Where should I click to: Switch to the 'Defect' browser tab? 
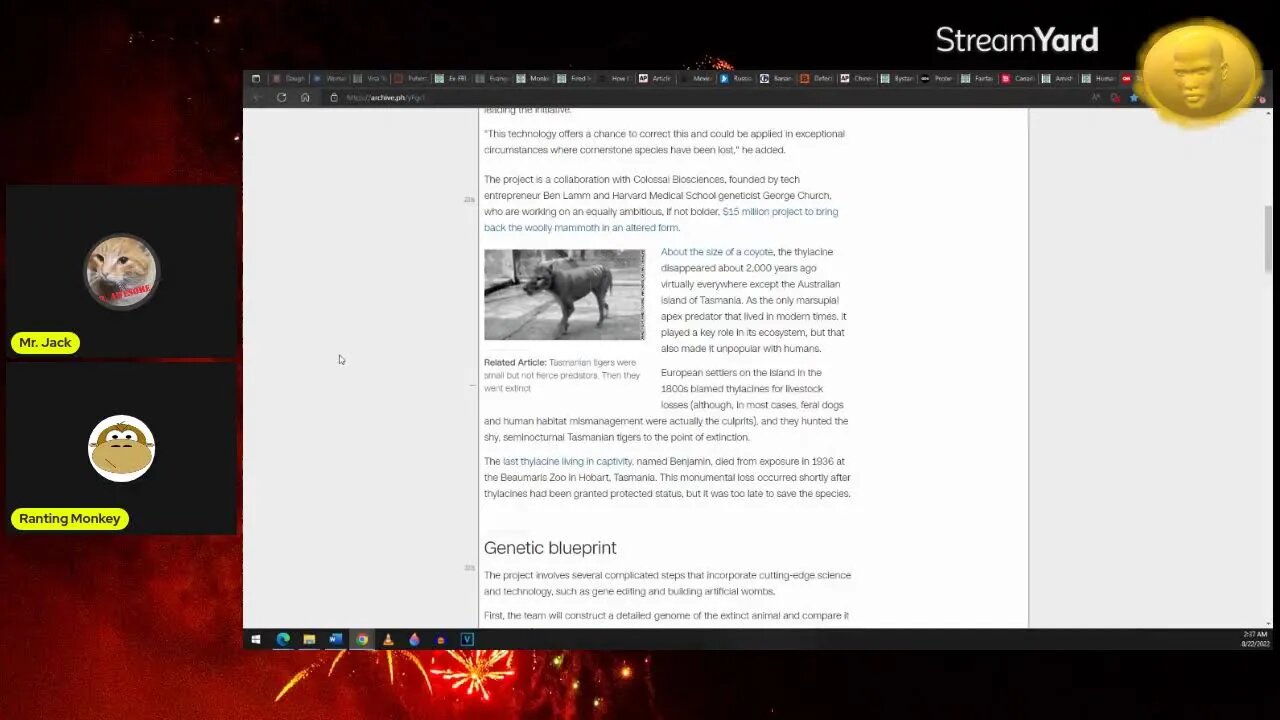click(x=818, y=78)
